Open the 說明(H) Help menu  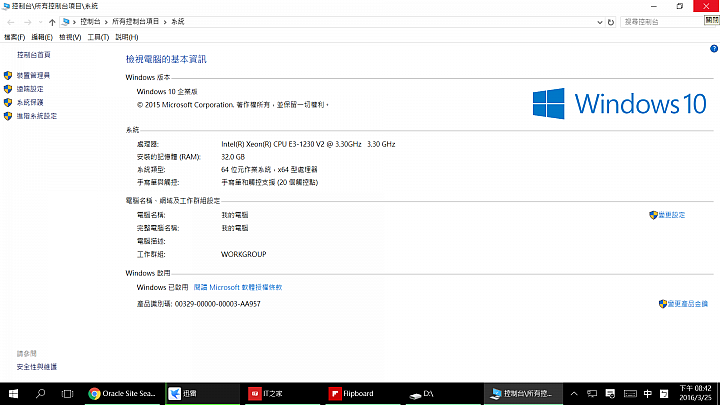[x=126, y=37]
